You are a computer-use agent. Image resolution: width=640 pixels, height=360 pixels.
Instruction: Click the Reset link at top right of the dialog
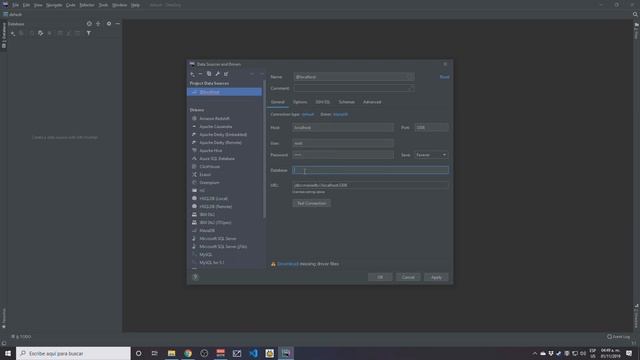tap(444, 77)
